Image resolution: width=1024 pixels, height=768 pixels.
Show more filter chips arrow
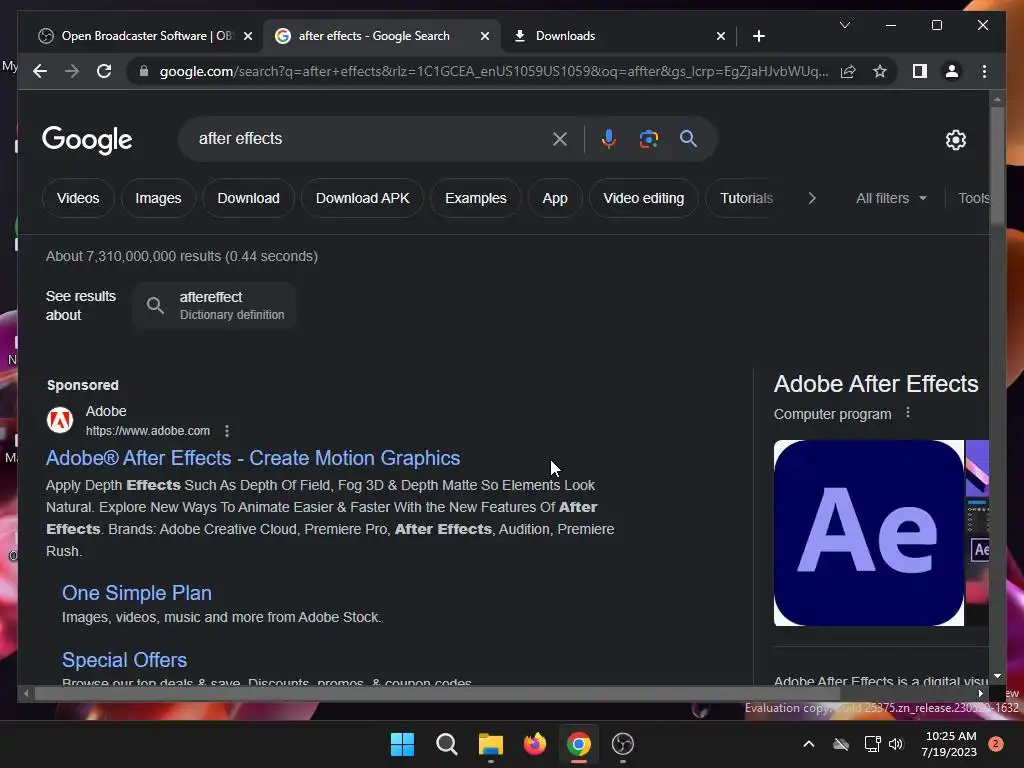[812, 198]
